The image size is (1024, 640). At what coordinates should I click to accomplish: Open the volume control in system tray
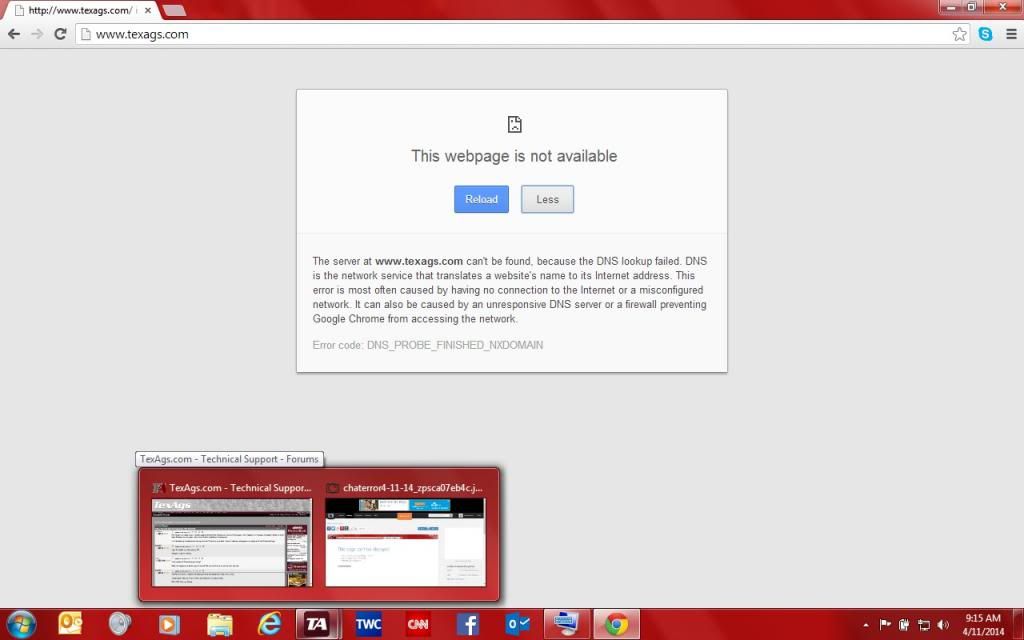tap(943, 625)
